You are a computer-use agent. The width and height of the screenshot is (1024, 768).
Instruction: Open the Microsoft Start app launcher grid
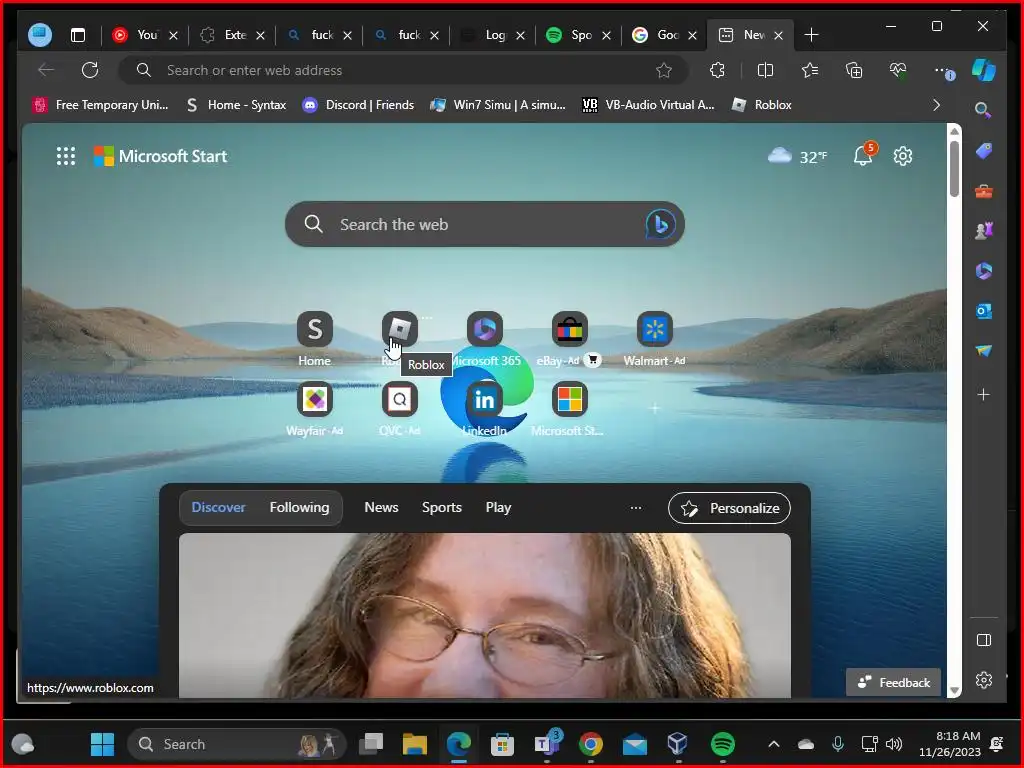point(66,156)
